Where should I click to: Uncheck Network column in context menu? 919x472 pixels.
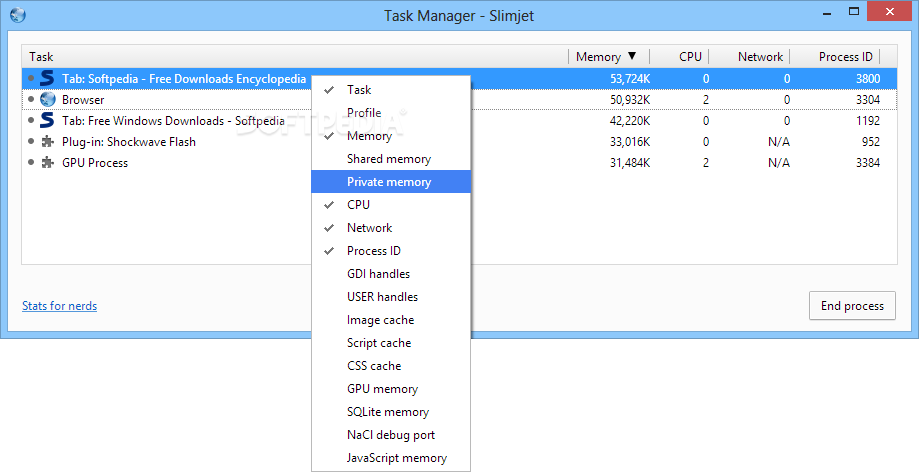coord(391,227)
